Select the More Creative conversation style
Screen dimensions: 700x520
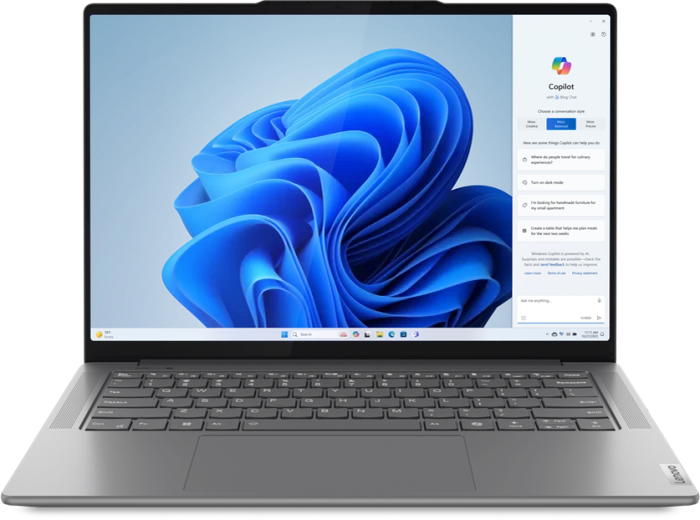pyautogui.click(x=532, y=124)
